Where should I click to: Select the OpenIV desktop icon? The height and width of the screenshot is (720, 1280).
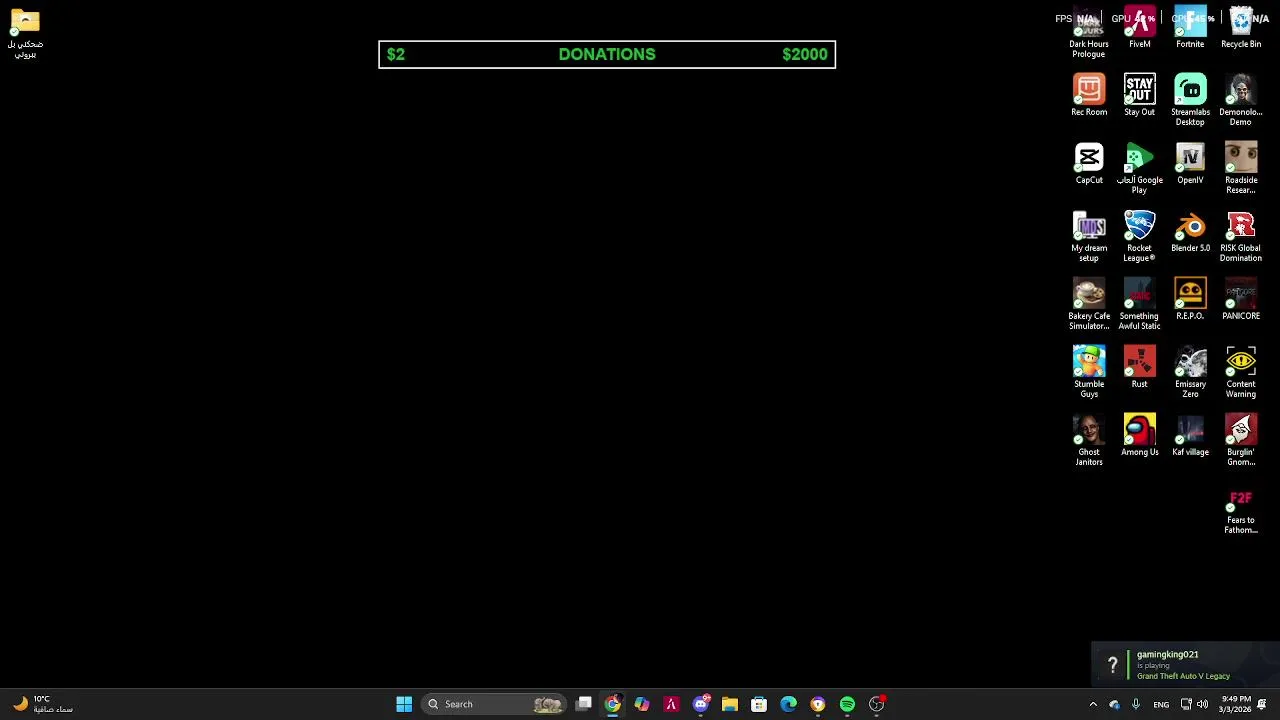(1190, 163)
